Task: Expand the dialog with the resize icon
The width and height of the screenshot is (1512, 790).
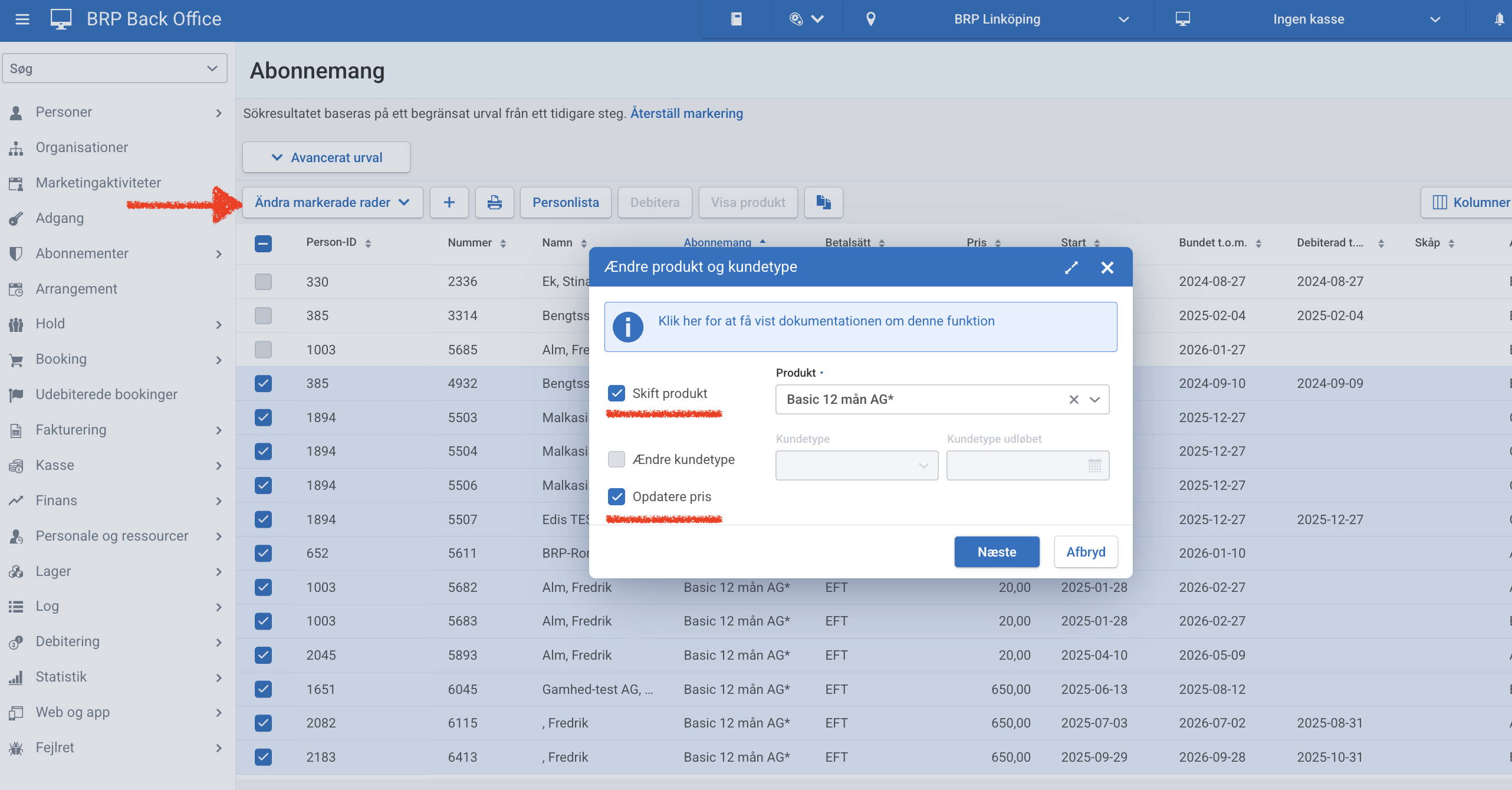Action: 1071,268
